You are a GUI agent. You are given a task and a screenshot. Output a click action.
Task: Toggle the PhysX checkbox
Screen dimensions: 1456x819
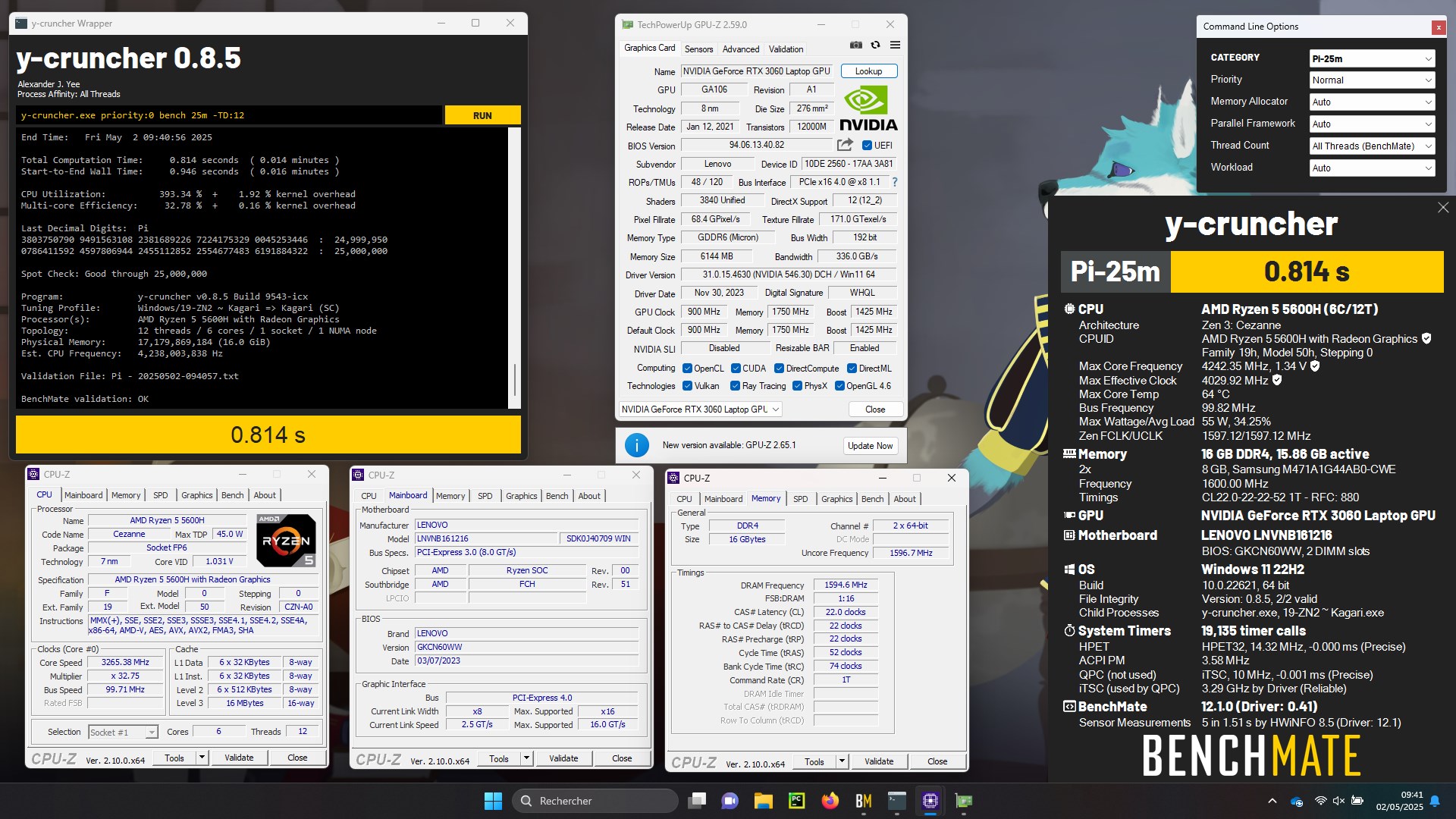tap(797, 386)
